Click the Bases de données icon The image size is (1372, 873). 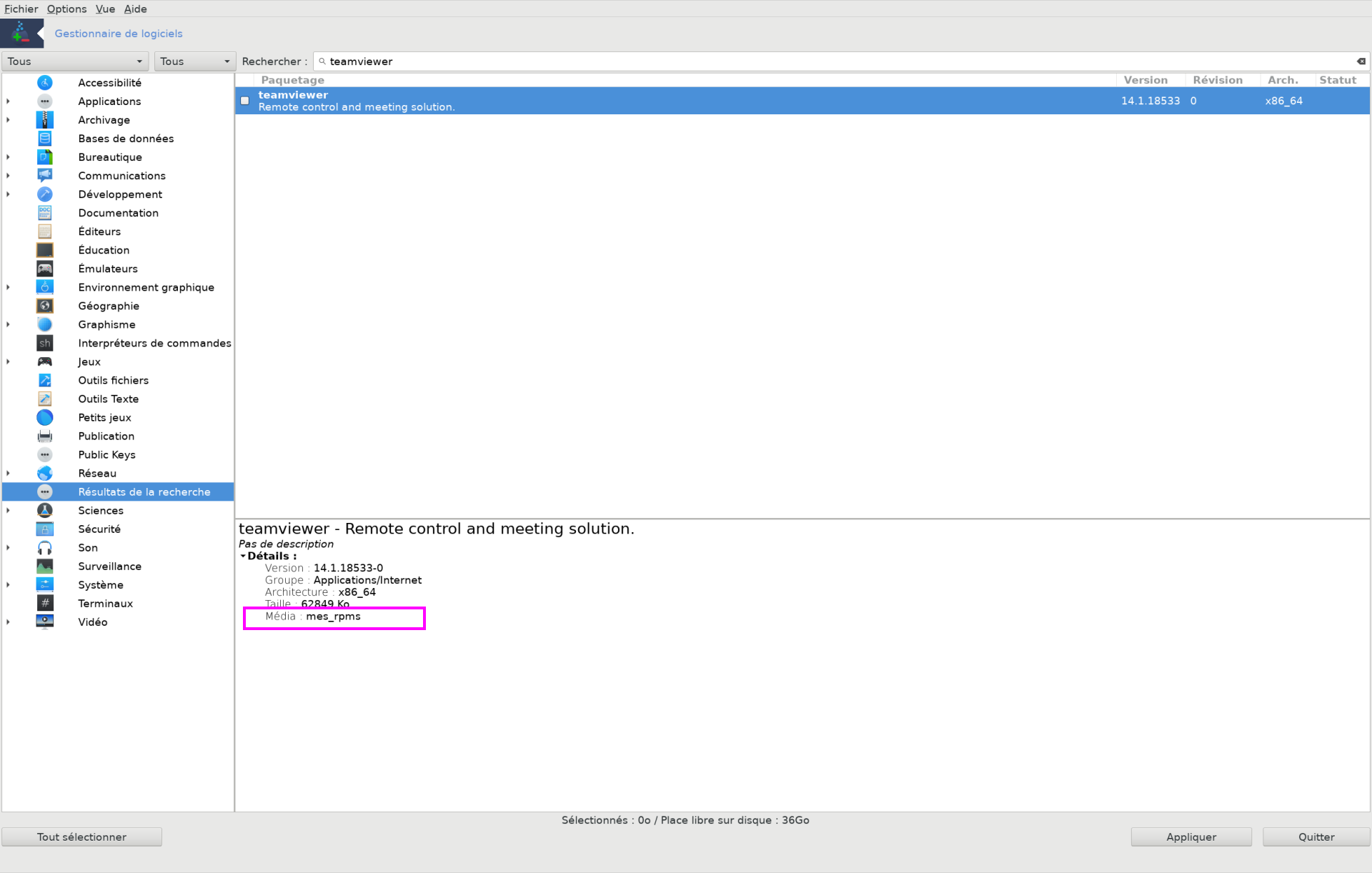click(x=45, y=139)
